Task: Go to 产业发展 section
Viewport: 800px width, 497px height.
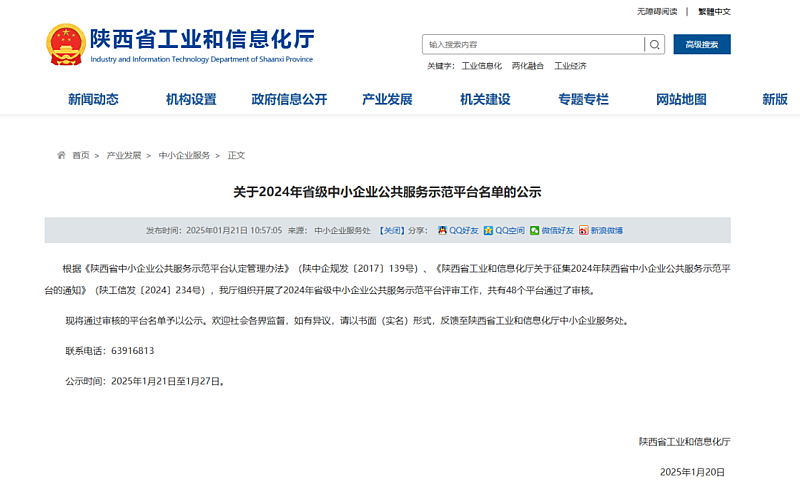Action: pyautogui.click(x=387, y=99)
